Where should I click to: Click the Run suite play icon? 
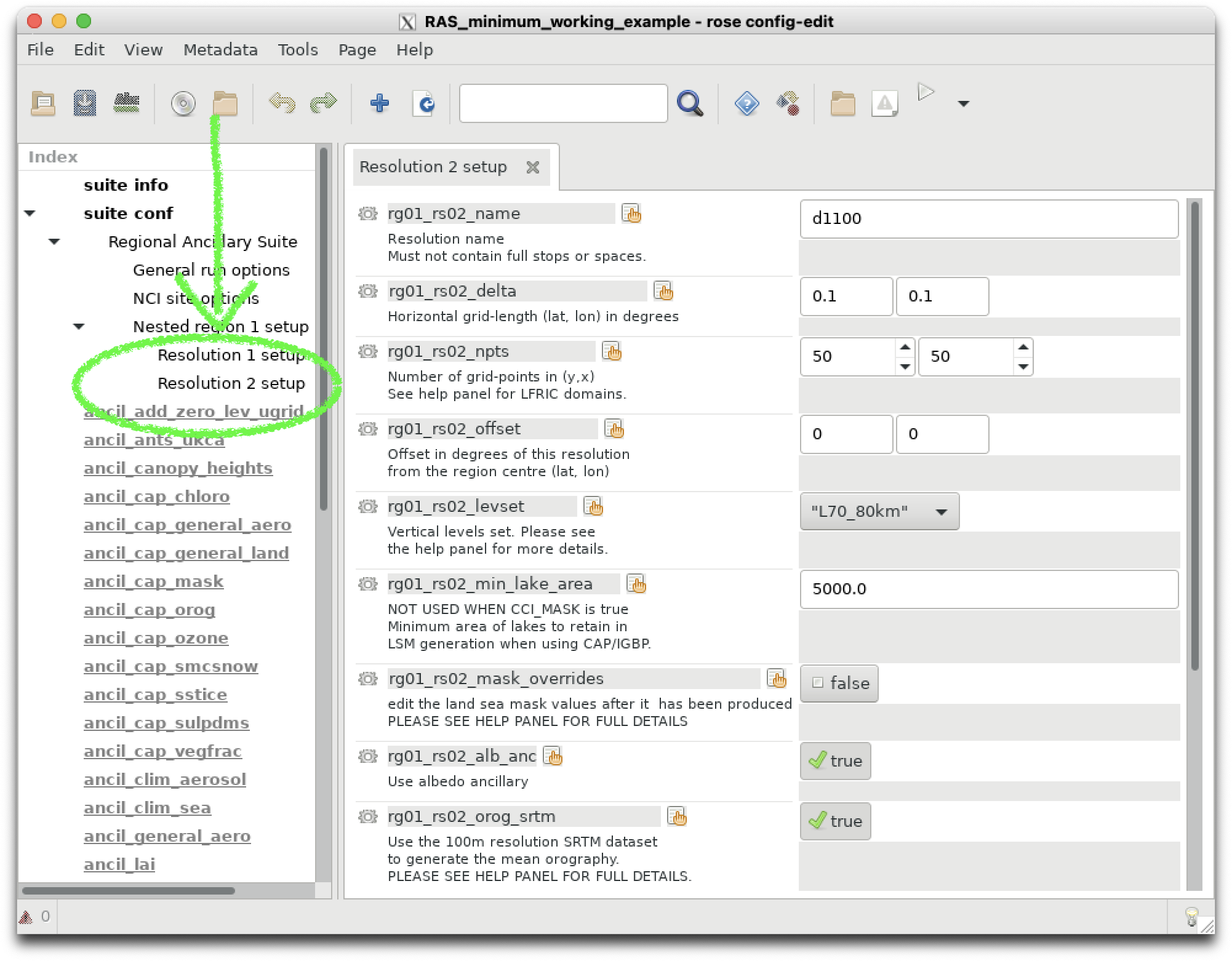click(925, 92)
